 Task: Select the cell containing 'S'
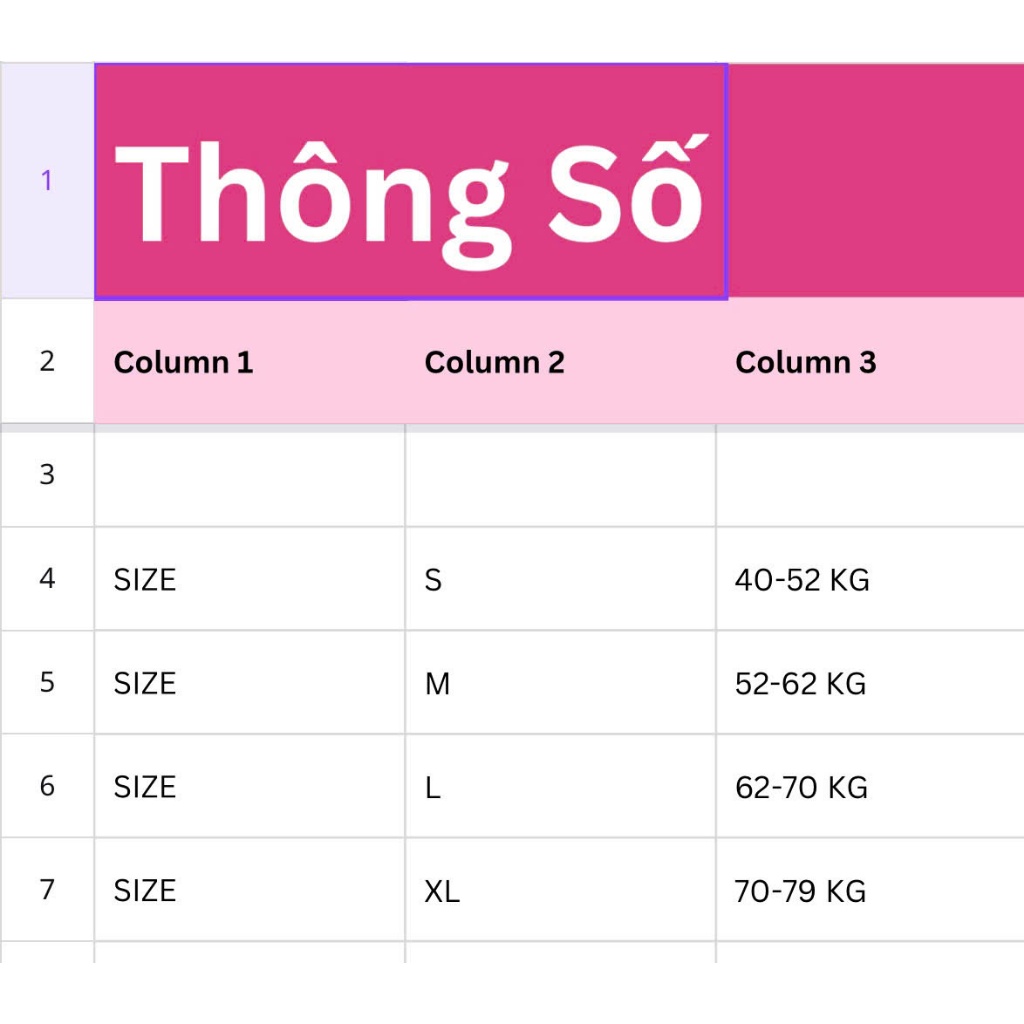tap(560, 579)
